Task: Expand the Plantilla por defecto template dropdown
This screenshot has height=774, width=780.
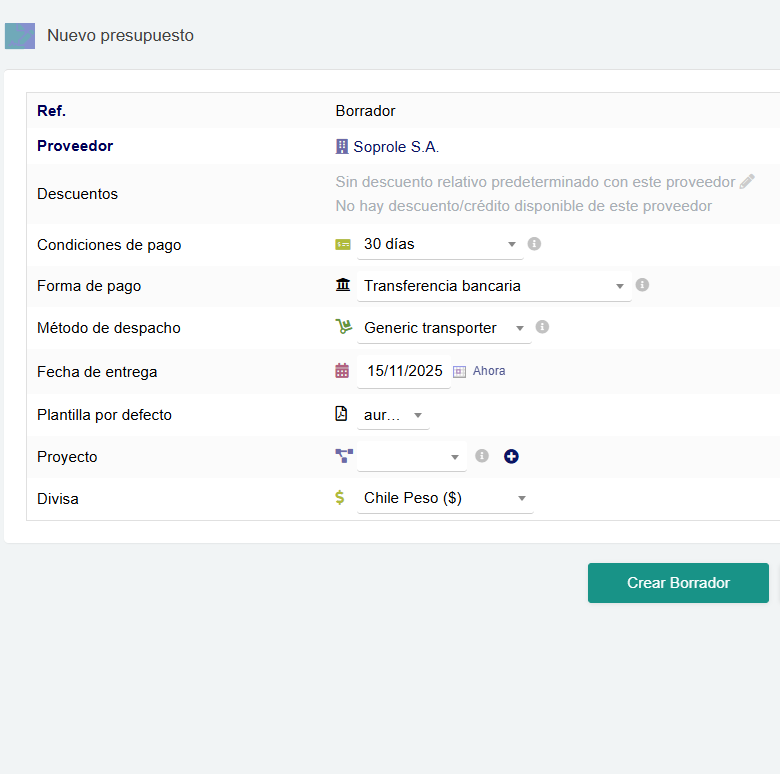Action: tap(393, 415)
